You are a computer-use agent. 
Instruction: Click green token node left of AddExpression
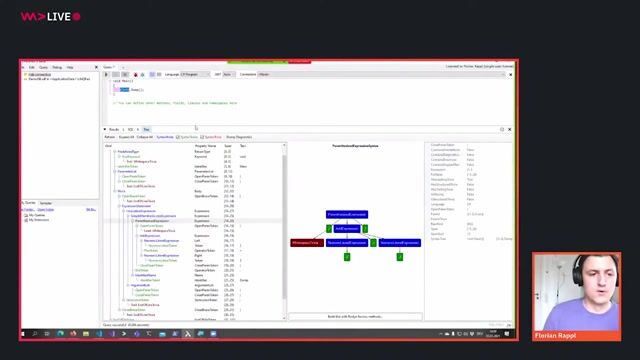point(329,229)
